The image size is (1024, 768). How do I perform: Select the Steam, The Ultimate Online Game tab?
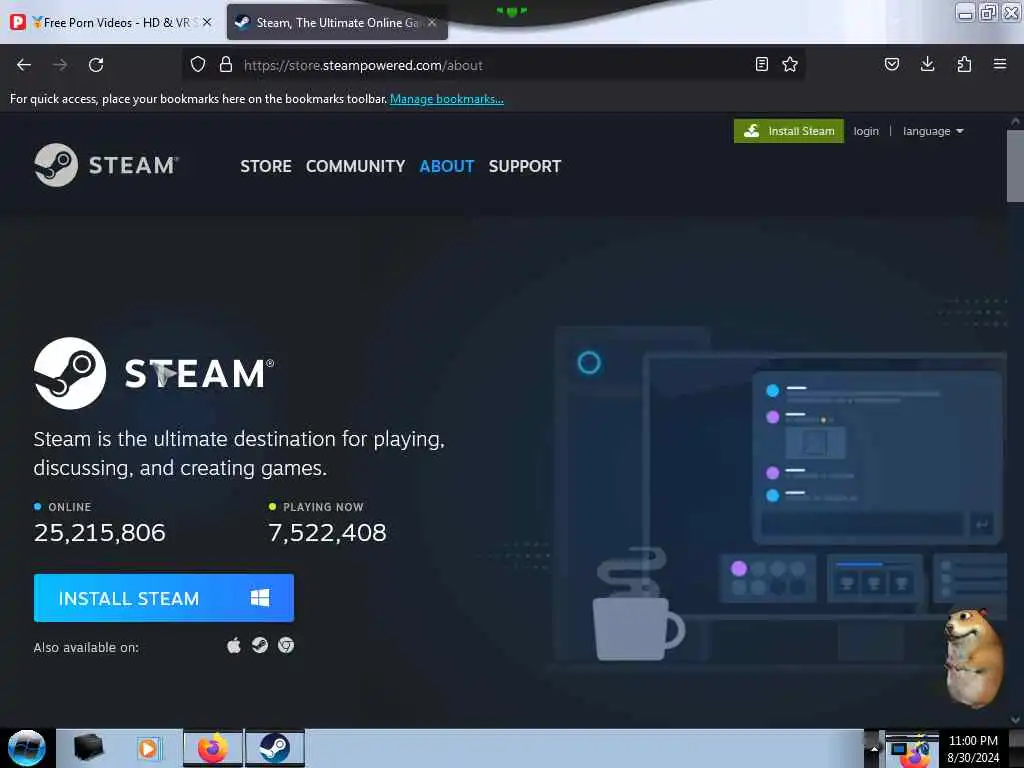pyautogui.click(x=338, y=22)
